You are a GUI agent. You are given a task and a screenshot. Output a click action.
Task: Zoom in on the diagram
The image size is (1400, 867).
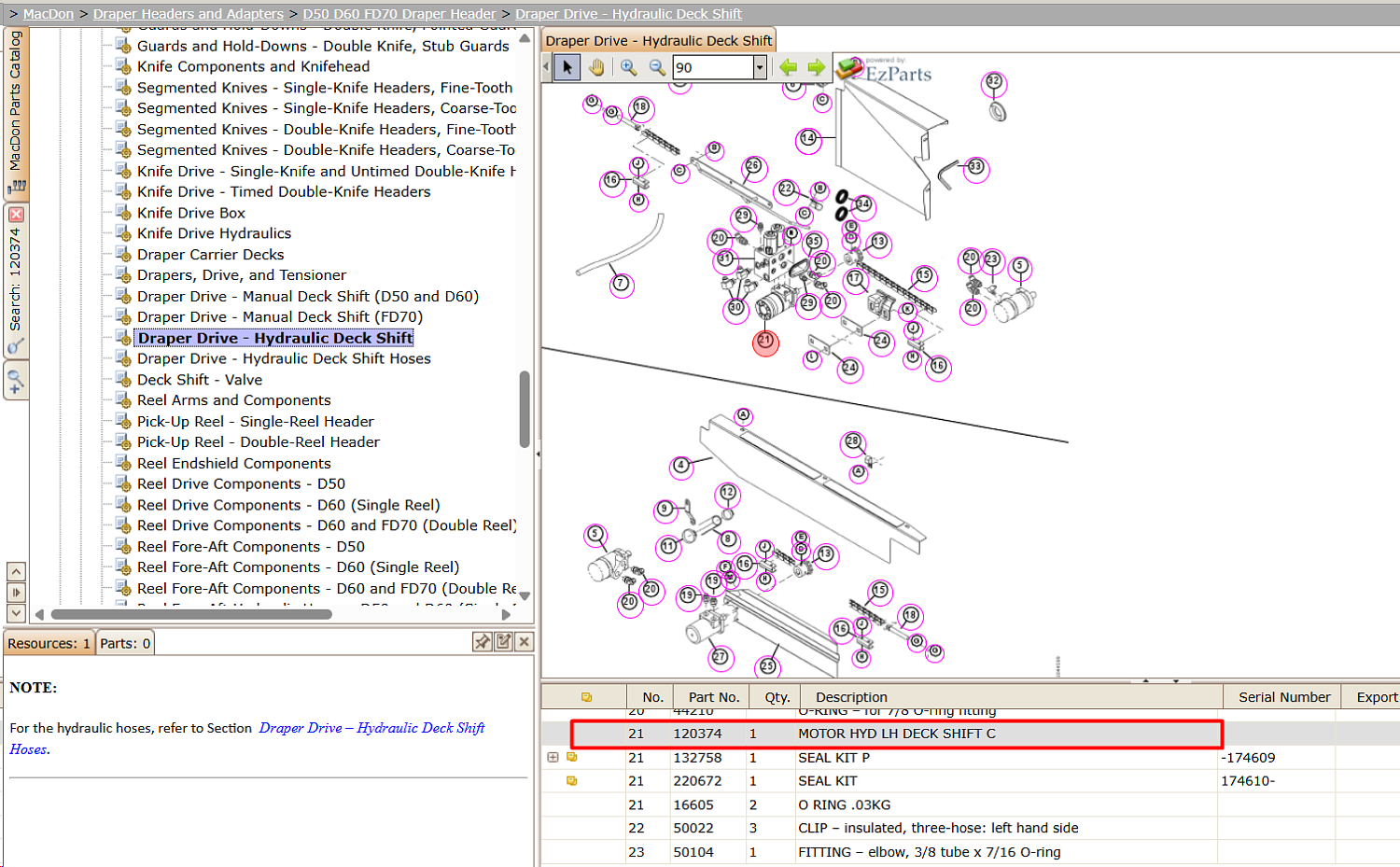click(629, 67)
